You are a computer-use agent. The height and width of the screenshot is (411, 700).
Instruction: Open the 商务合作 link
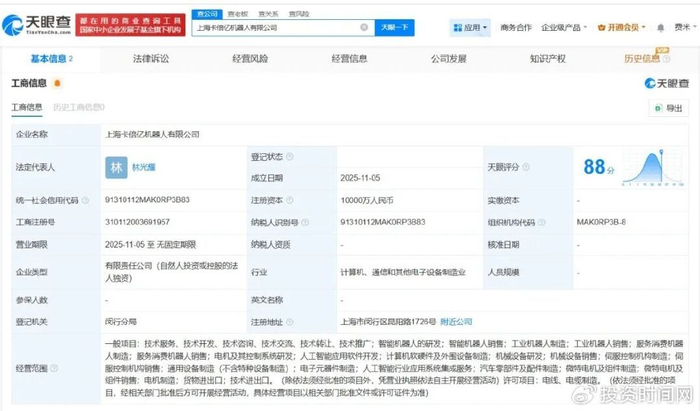516,28
